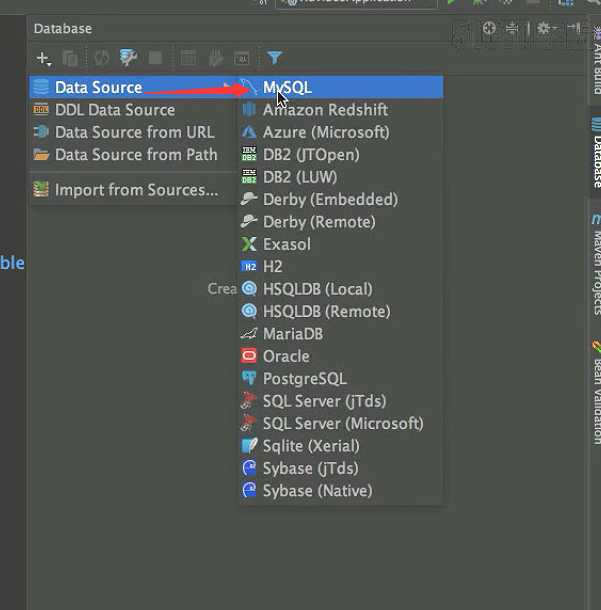Select Azure (Microsoft) data source
601x610 pixels.
(341, 132)
